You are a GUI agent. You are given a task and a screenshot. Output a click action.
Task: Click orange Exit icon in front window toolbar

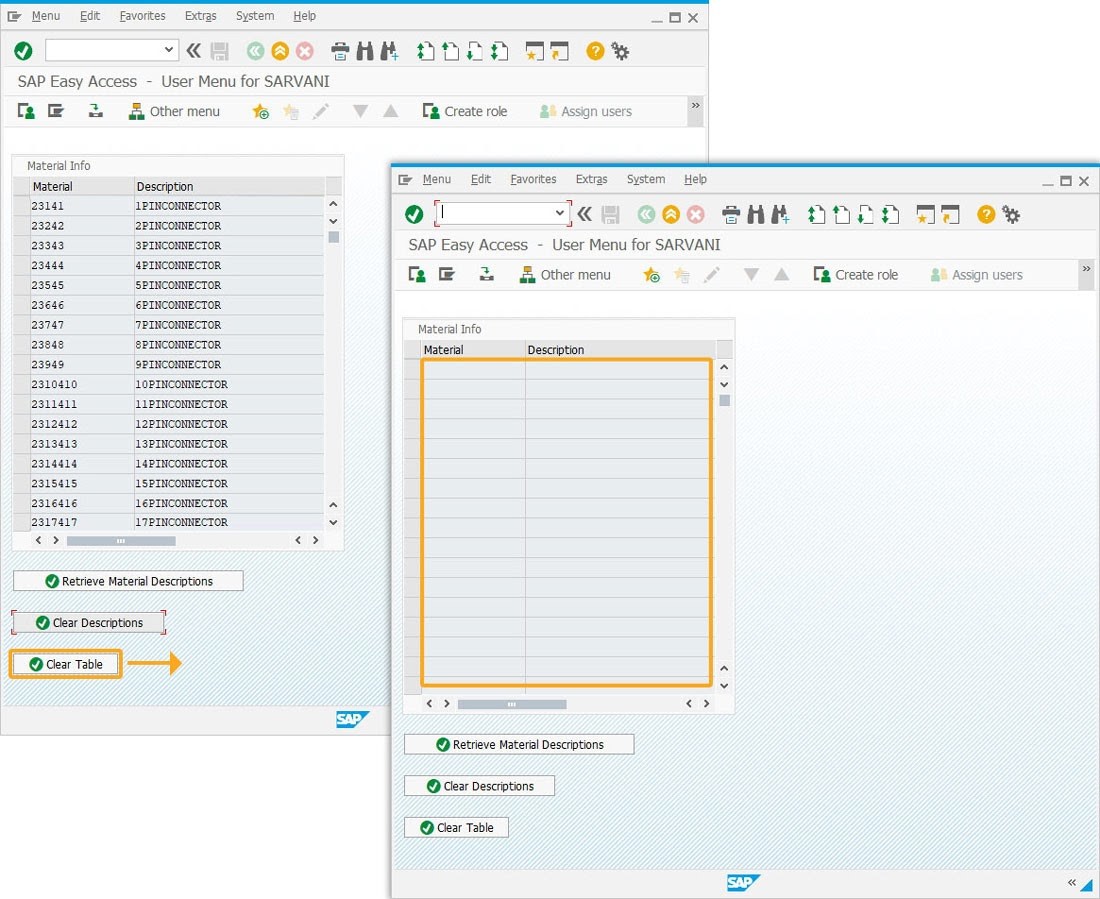coord(671,215)
